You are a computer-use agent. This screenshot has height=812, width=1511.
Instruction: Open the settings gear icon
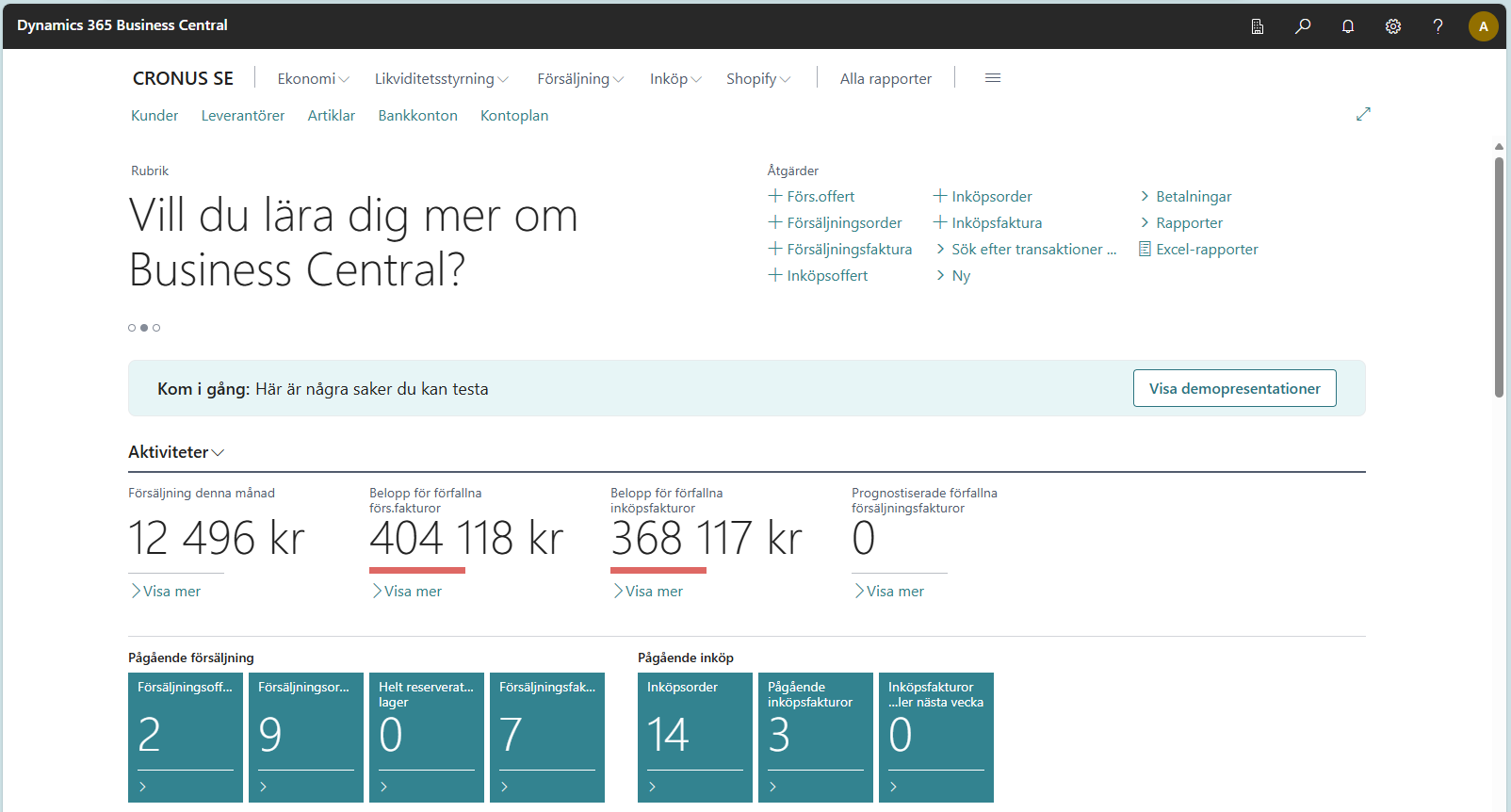[1393, 26]
